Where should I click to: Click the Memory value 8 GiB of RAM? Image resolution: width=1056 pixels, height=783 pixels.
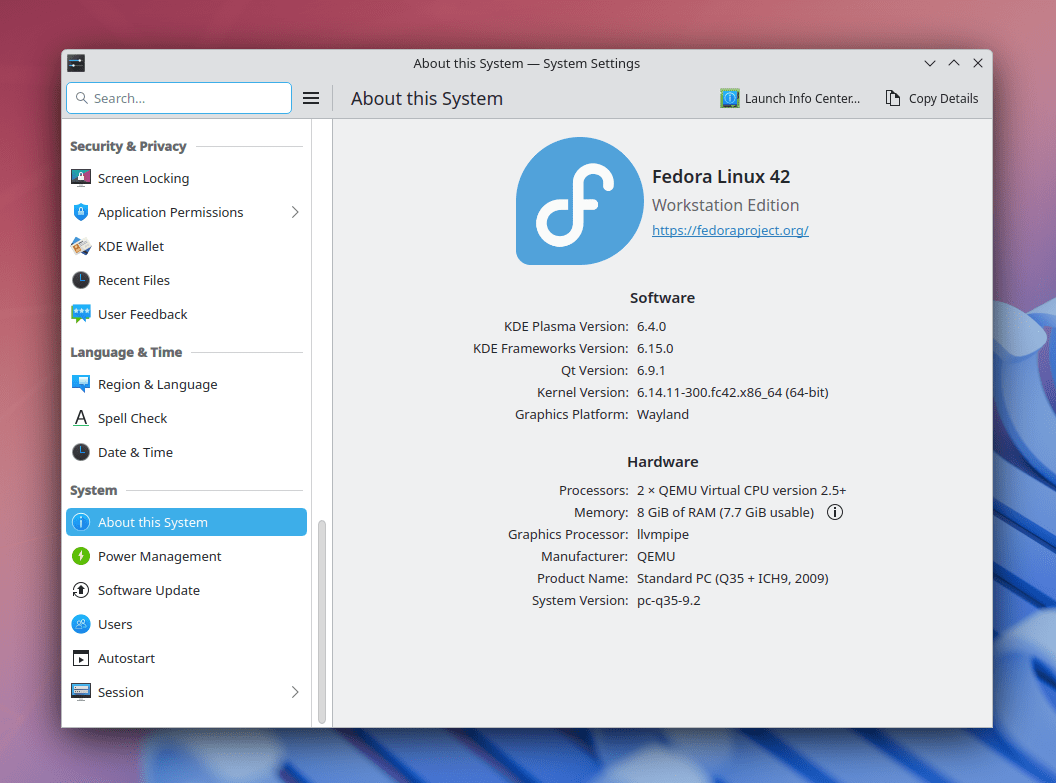tap(725, 512)
